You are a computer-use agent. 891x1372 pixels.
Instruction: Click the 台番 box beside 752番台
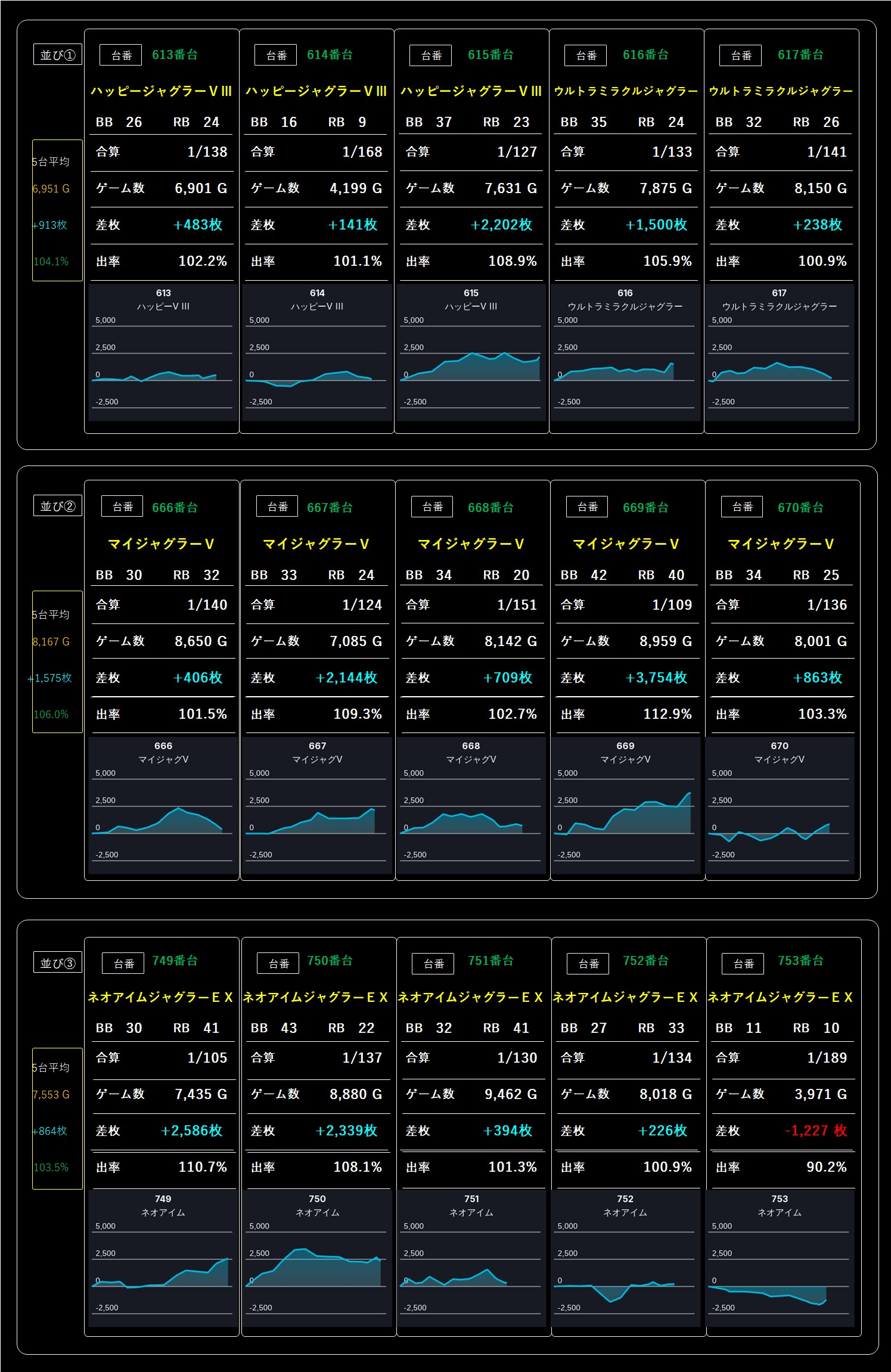point(588,964)
